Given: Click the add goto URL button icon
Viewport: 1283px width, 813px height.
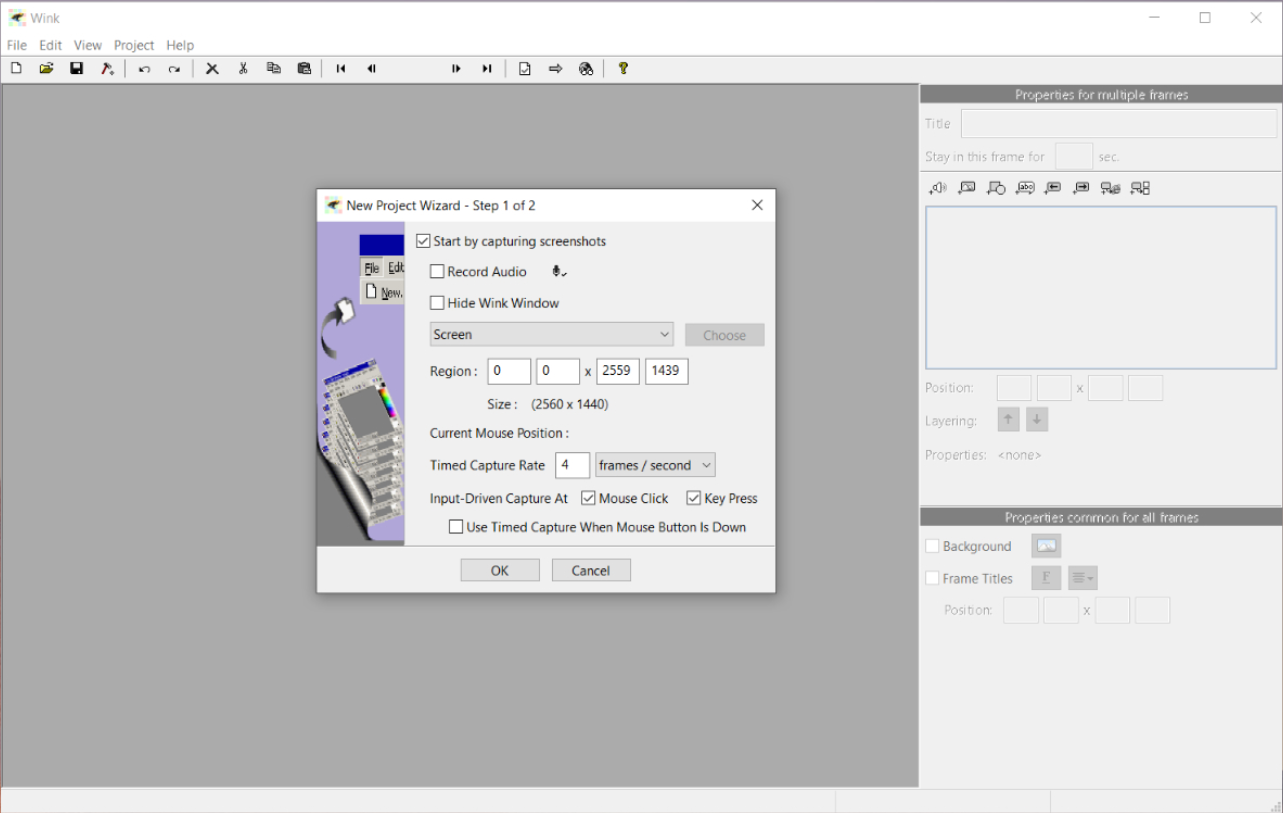Looking at the screenshot, I should coord(1110,188).
